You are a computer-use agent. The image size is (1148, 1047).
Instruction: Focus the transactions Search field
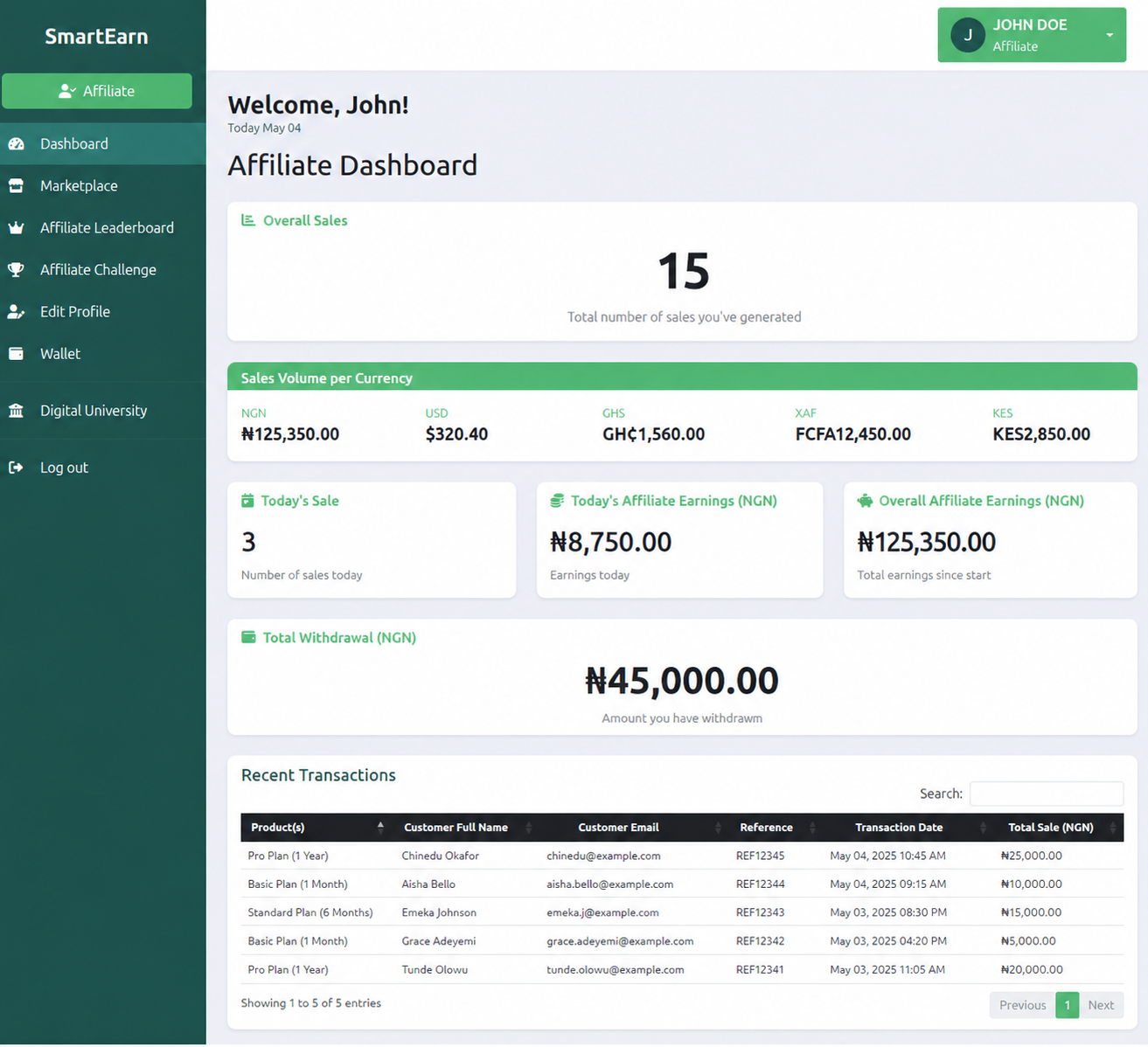point(1047,794)
